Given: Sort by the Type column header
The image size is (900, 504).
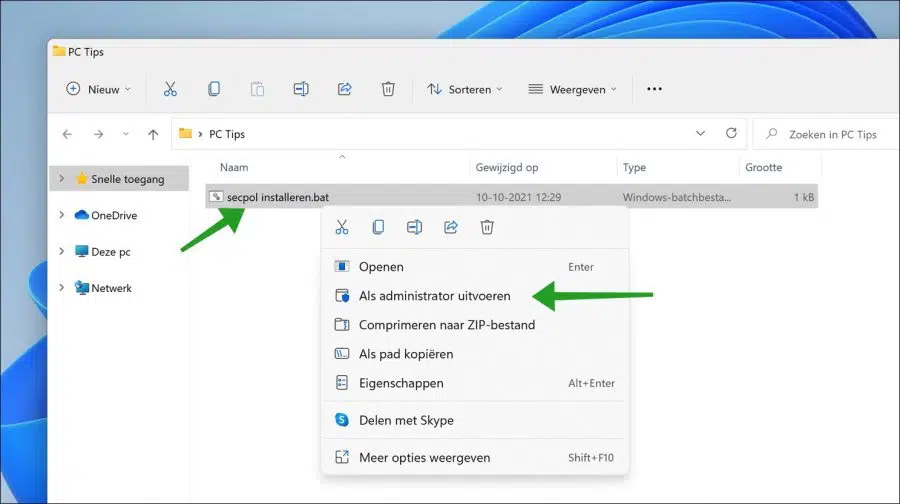Looking at the screenshot, I should 634,167.
